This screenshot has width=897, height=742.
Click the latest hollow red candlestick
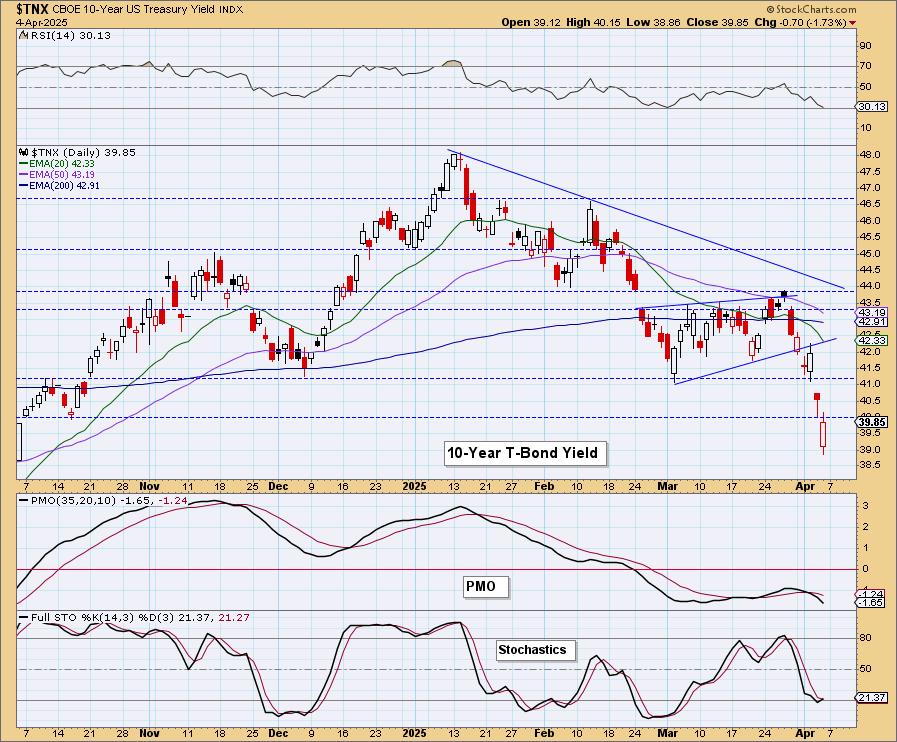(823, 434)
